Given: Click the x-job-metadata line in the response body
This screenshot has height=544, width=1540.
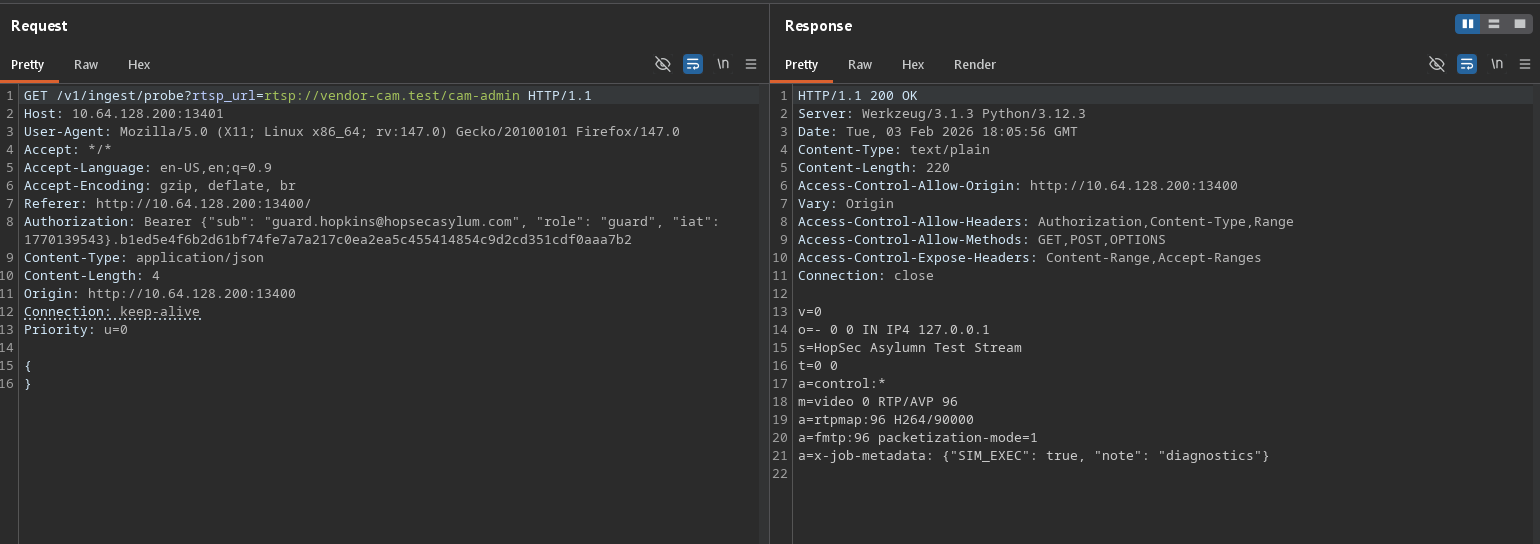Looking at the screenshot, I should [1033, 456].
